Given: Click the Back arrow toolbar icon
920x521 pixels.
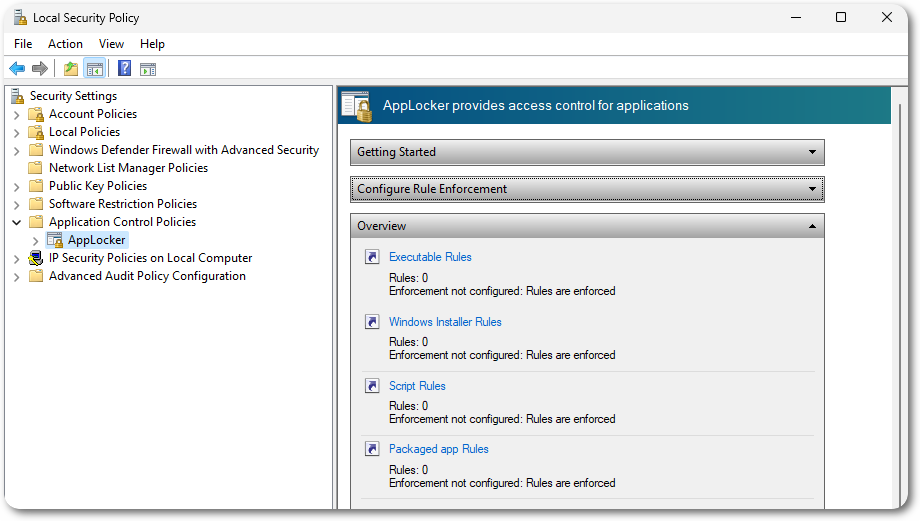Looking at the screenshot, I should [x=17, y=69].
